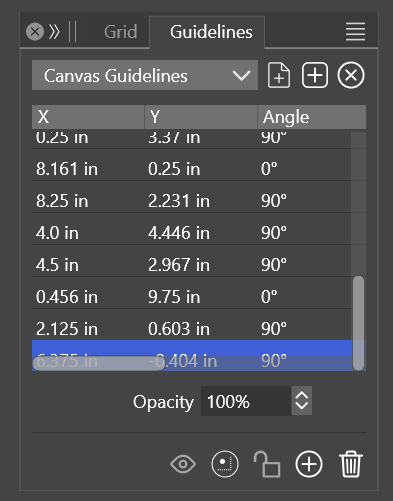The image size is (393, 501).
Task: Toggle the guideline lock icon
Action: point(267,464)
